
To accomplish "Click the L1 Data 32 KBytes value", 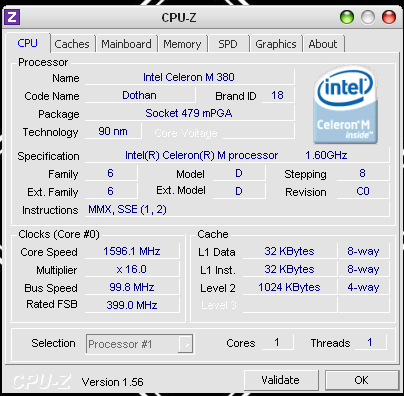I will click(x=289, y=251).
